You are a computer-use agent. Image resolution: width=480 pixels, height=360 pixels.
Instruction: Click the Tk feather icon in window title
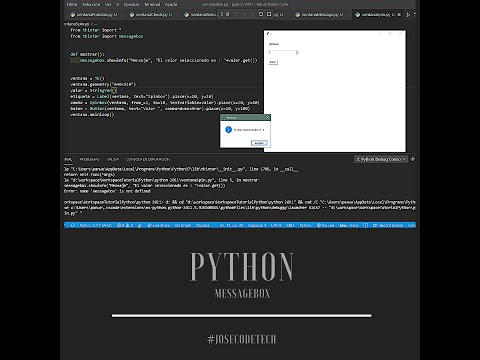click(x=268, y=34)
